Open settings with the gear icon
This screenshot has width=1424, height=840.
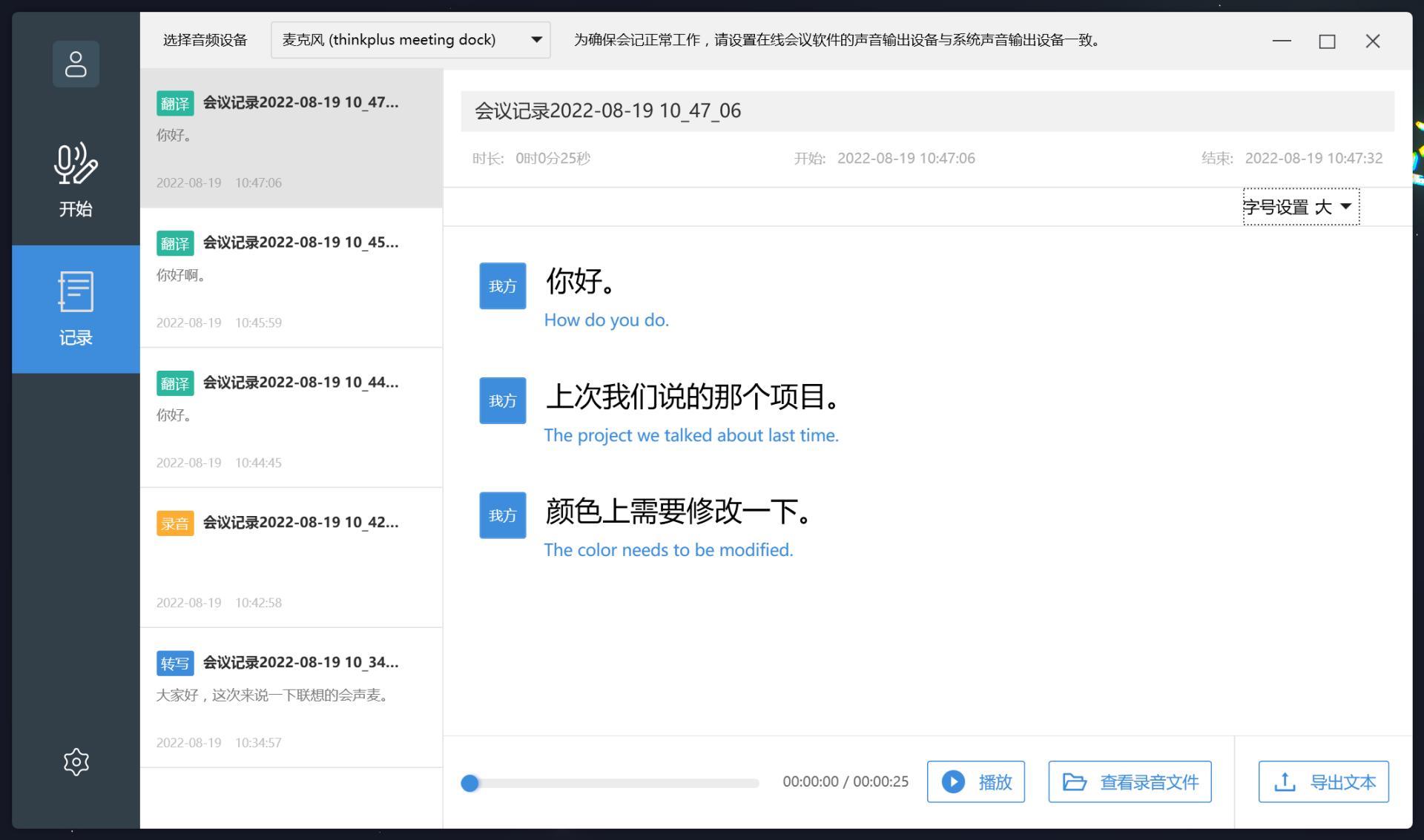click(75, 761)
